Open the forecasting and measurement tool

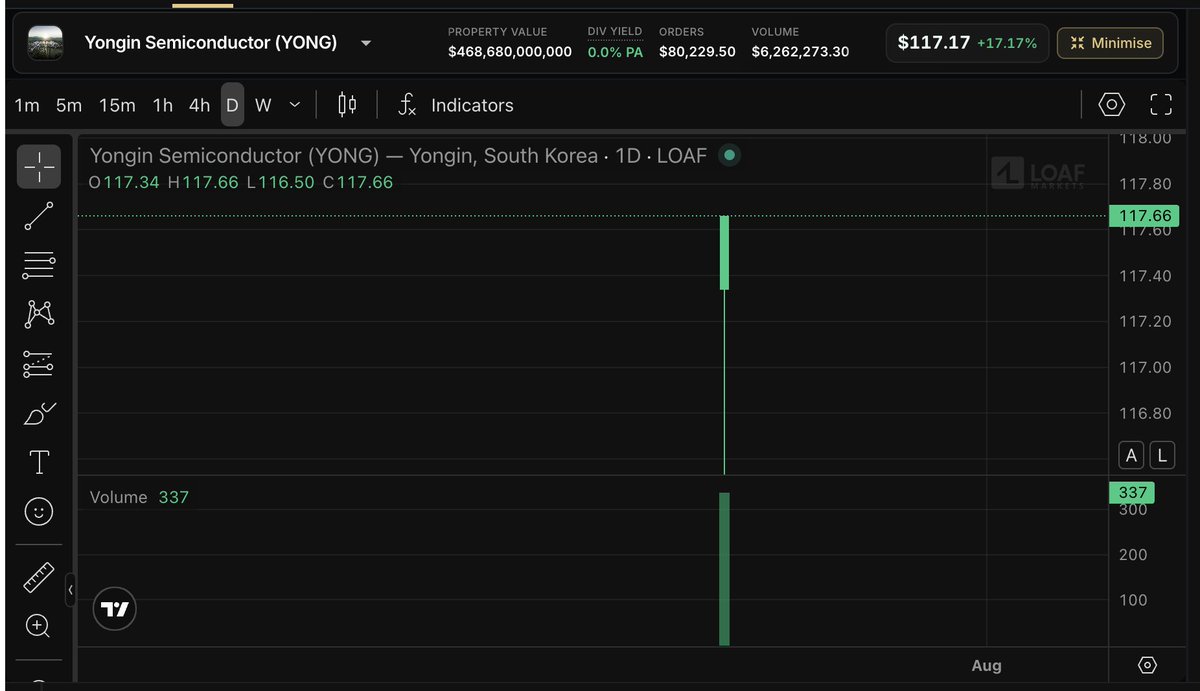tap(39, 364)
